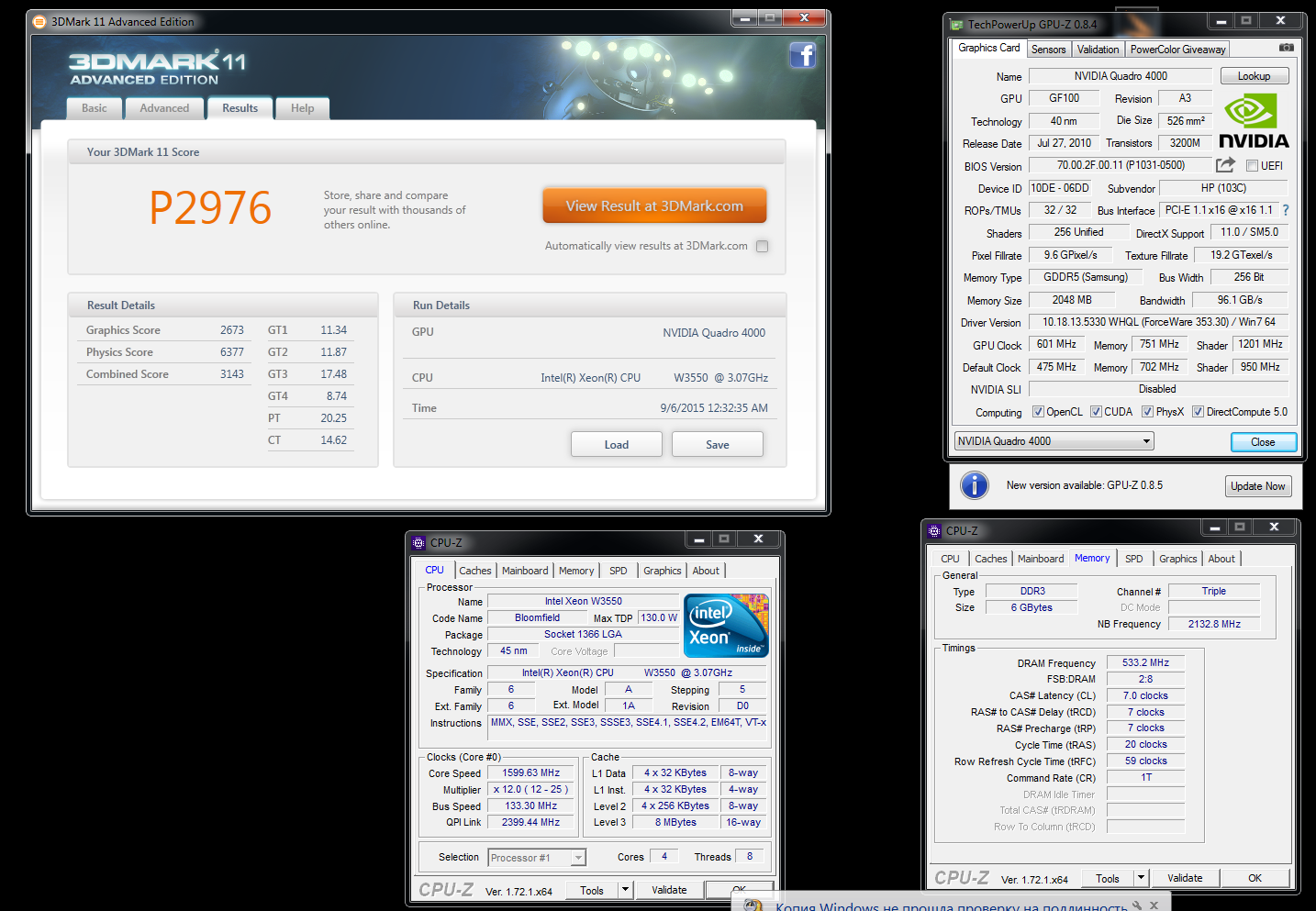Click the Update Now button

(1258, 486)
